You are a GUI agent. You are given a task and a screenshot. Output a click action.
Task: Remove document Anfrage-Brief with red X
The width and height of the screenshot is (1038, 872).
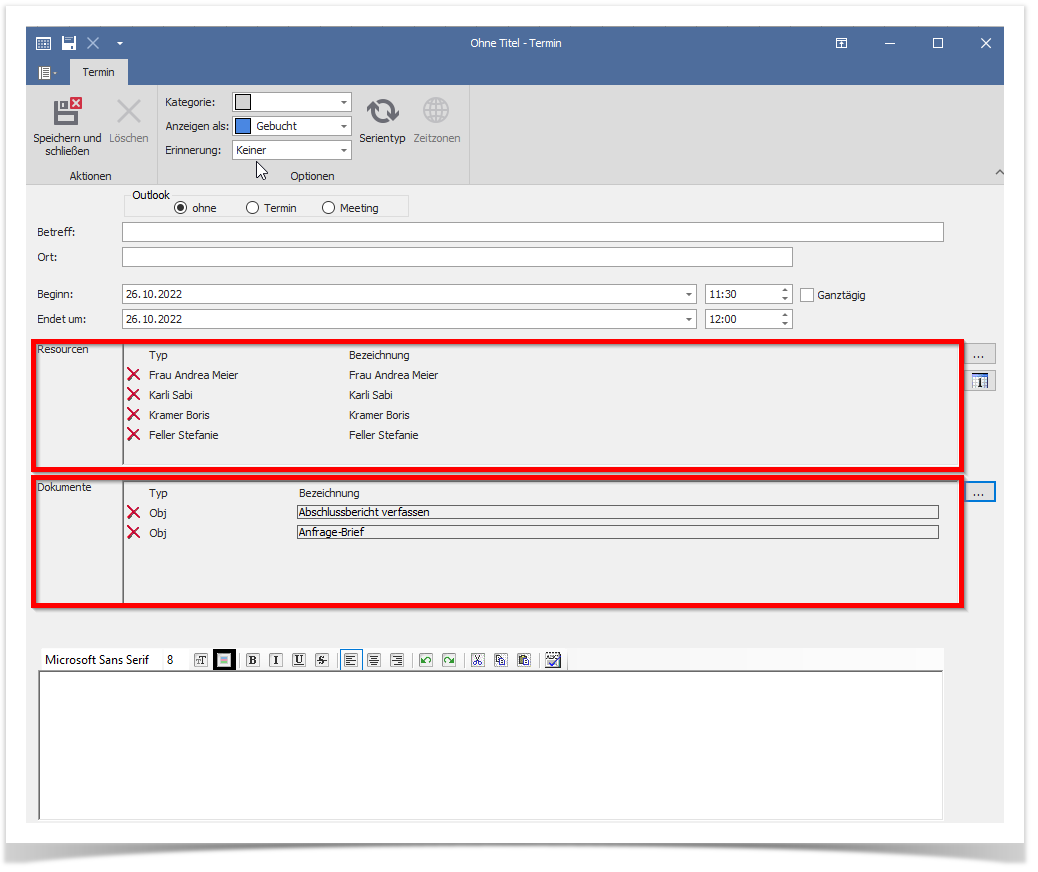(134, 532)
